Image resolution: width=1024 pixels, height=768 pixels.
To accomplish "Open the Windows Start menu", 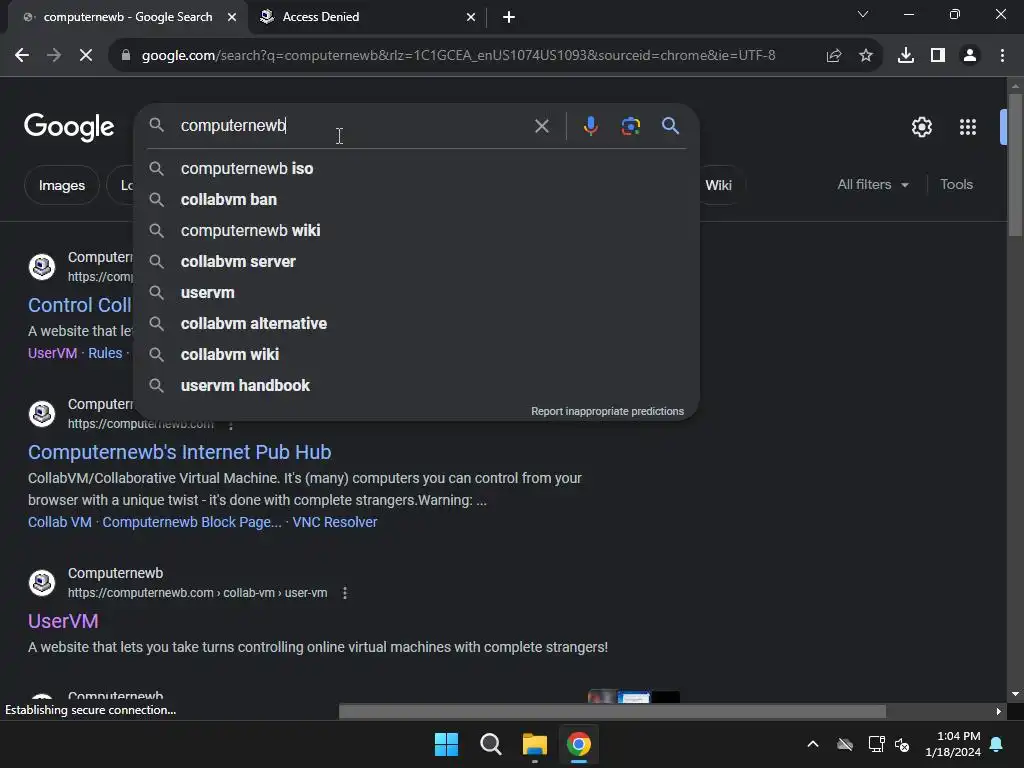I will (x=447, y=744).
